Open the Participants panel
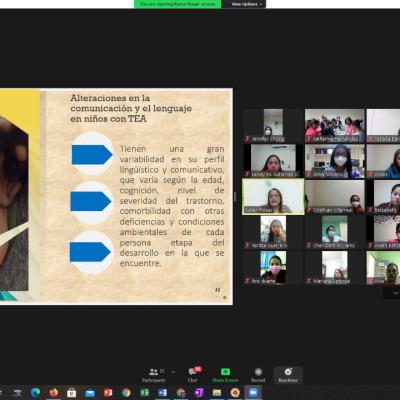 point(154,375)
